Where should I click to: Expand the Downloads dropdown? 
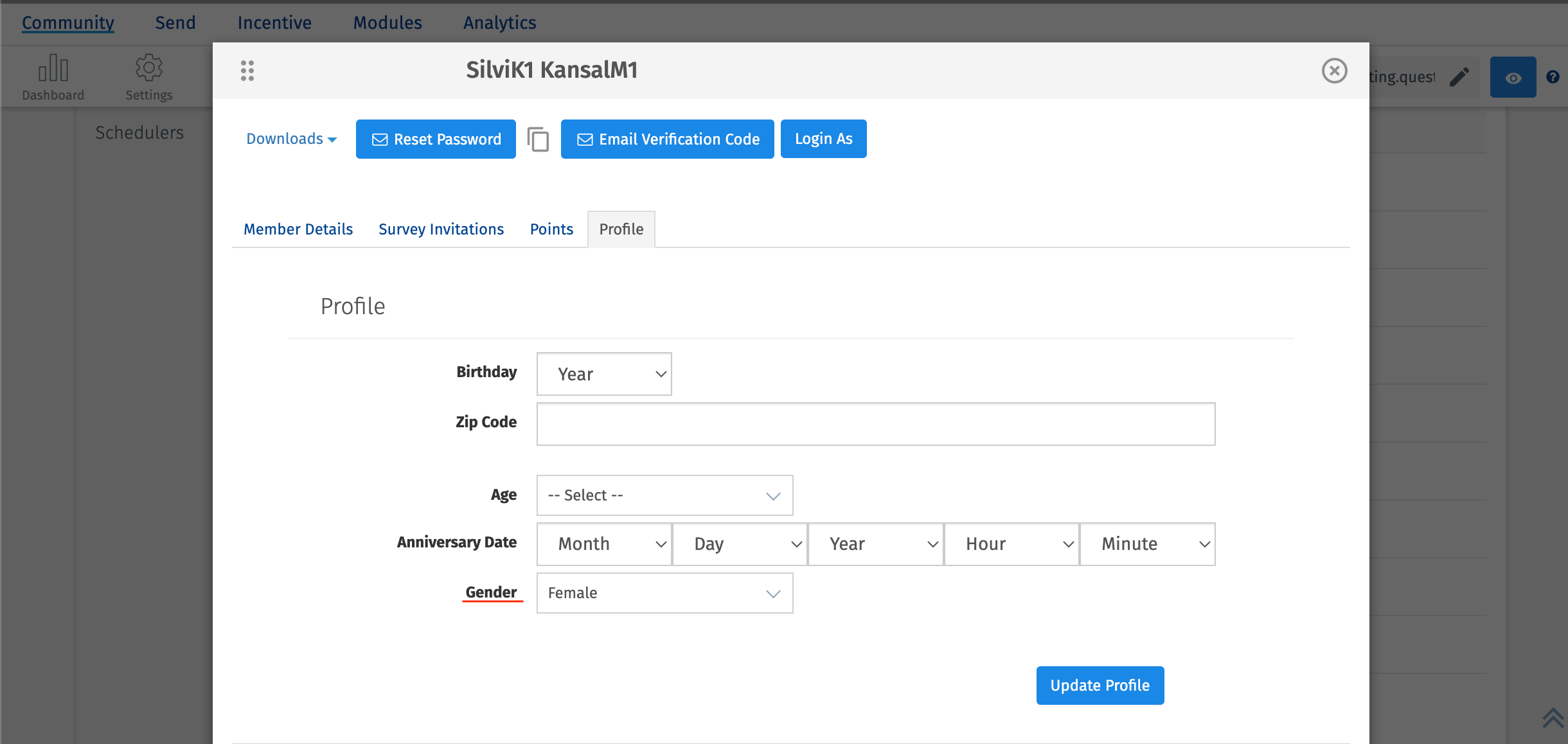coord(291,139)
